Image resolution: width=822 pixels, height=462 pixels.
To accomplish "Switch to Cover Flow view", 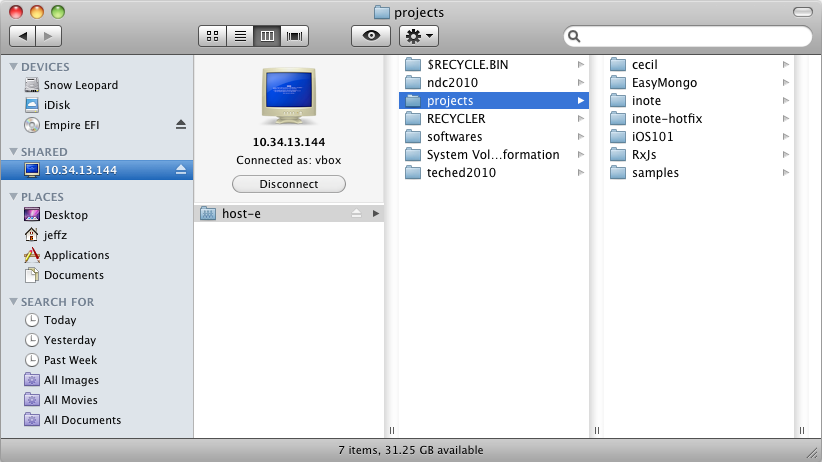I will tap(295, 36).
